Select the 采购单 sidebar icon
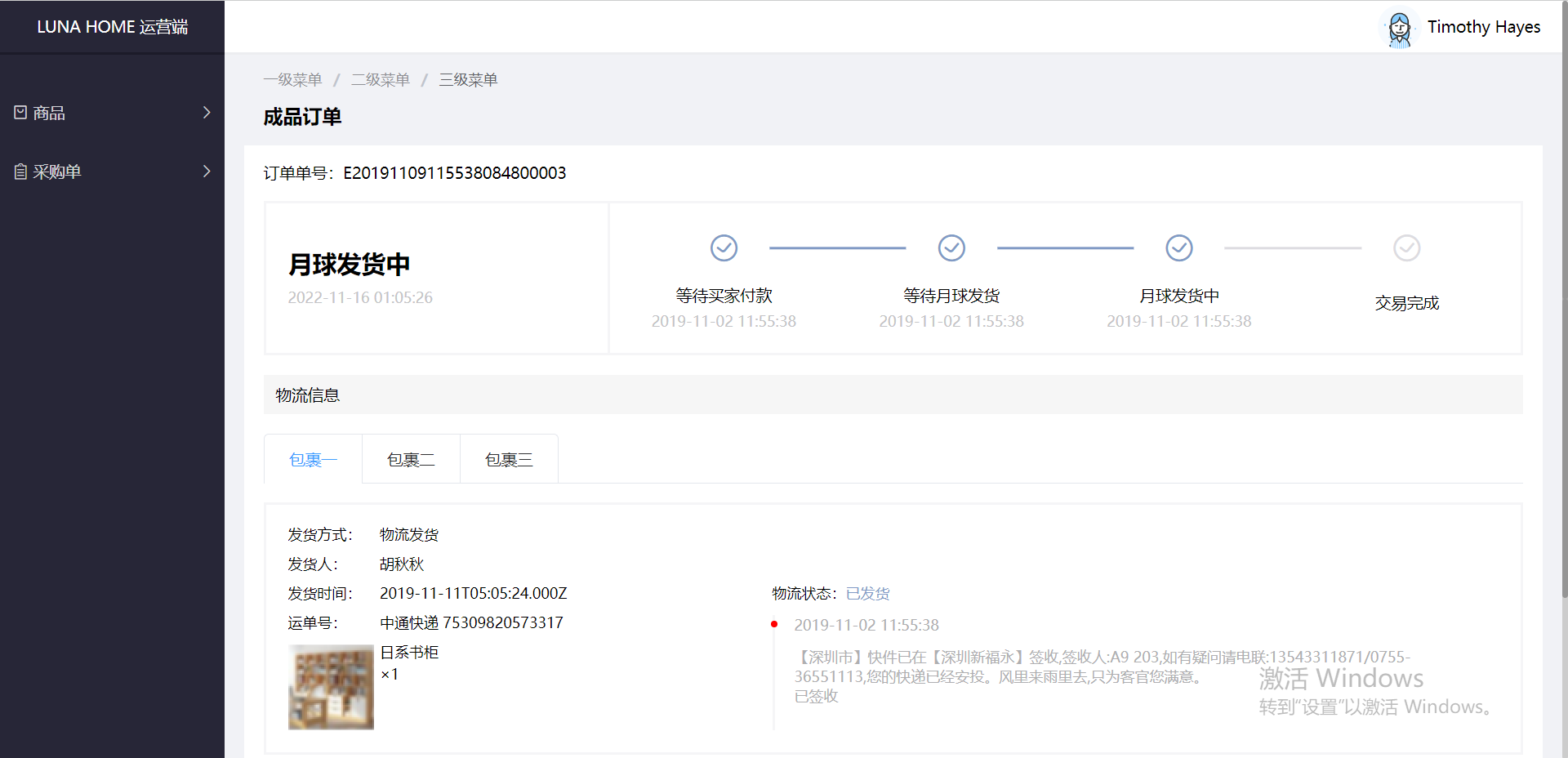Image resolution: width=1568 pixels, height=758 pixels. click(x=20, y=171)
